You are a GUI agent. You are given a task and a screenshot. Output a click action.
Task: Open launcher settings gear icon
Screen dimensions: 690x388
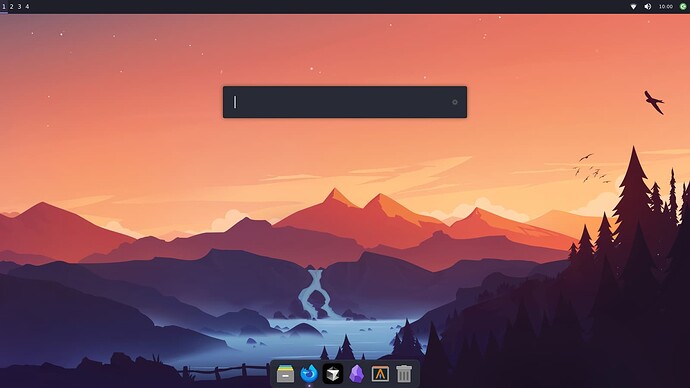click(455, 102)
